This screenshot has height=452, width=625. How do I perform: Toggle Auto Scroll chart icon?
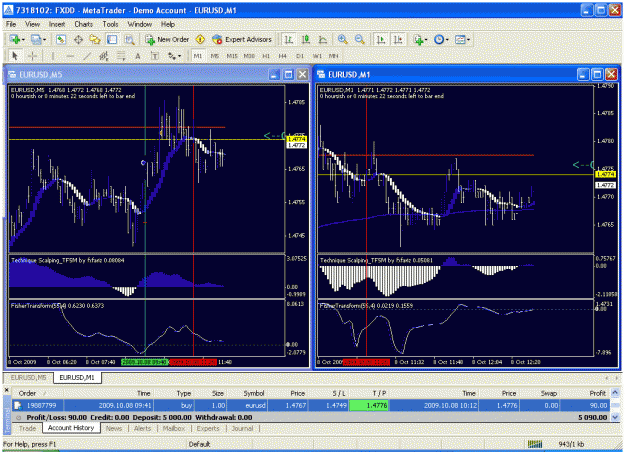click(x=381, y=39)
